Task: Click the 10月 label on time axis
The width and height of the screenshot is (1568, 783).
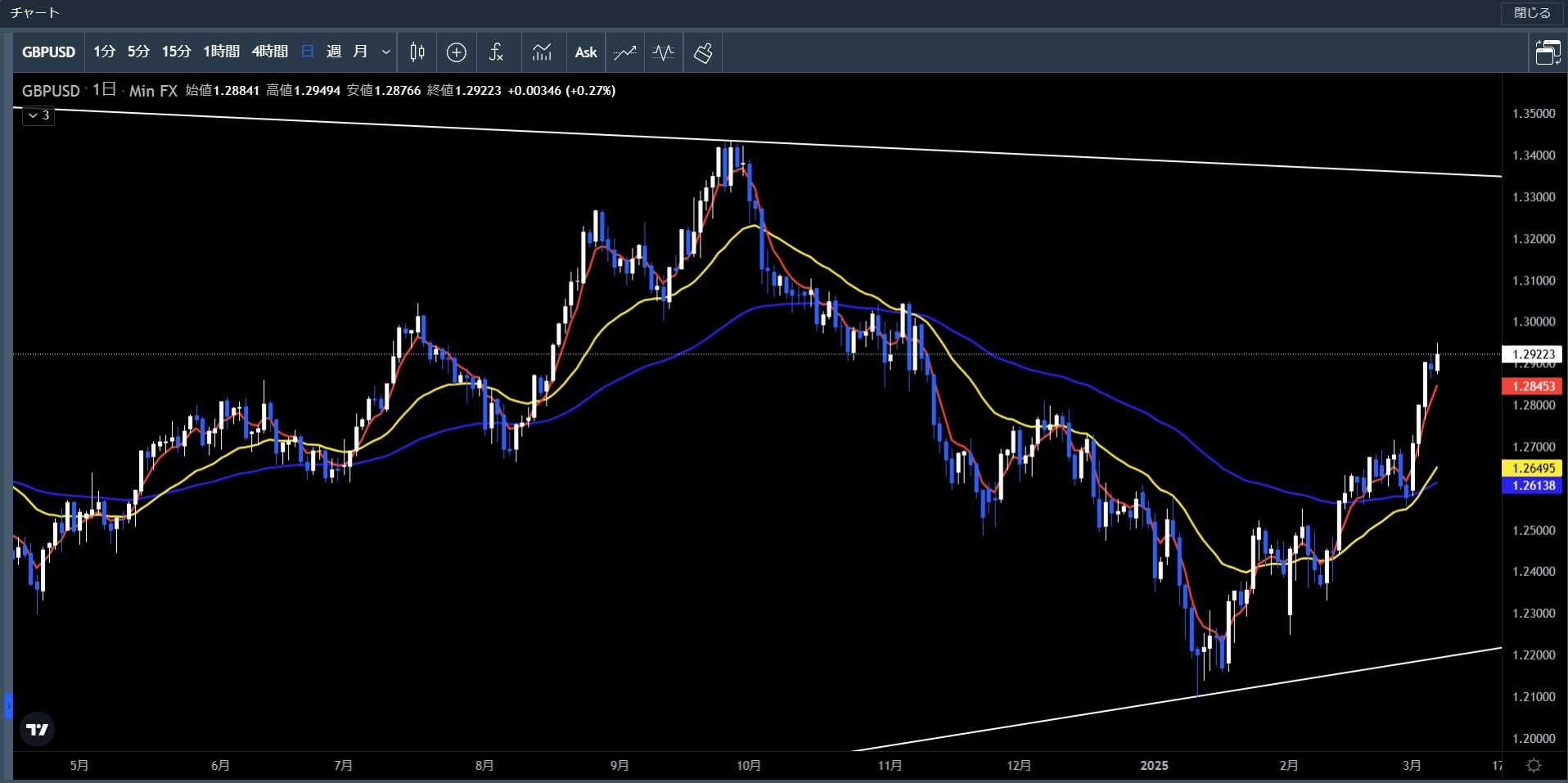Action: point(748,765)
